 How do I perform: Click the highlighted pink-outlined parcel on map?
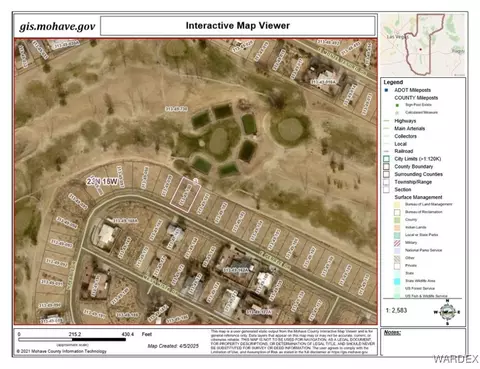(185, 195)
